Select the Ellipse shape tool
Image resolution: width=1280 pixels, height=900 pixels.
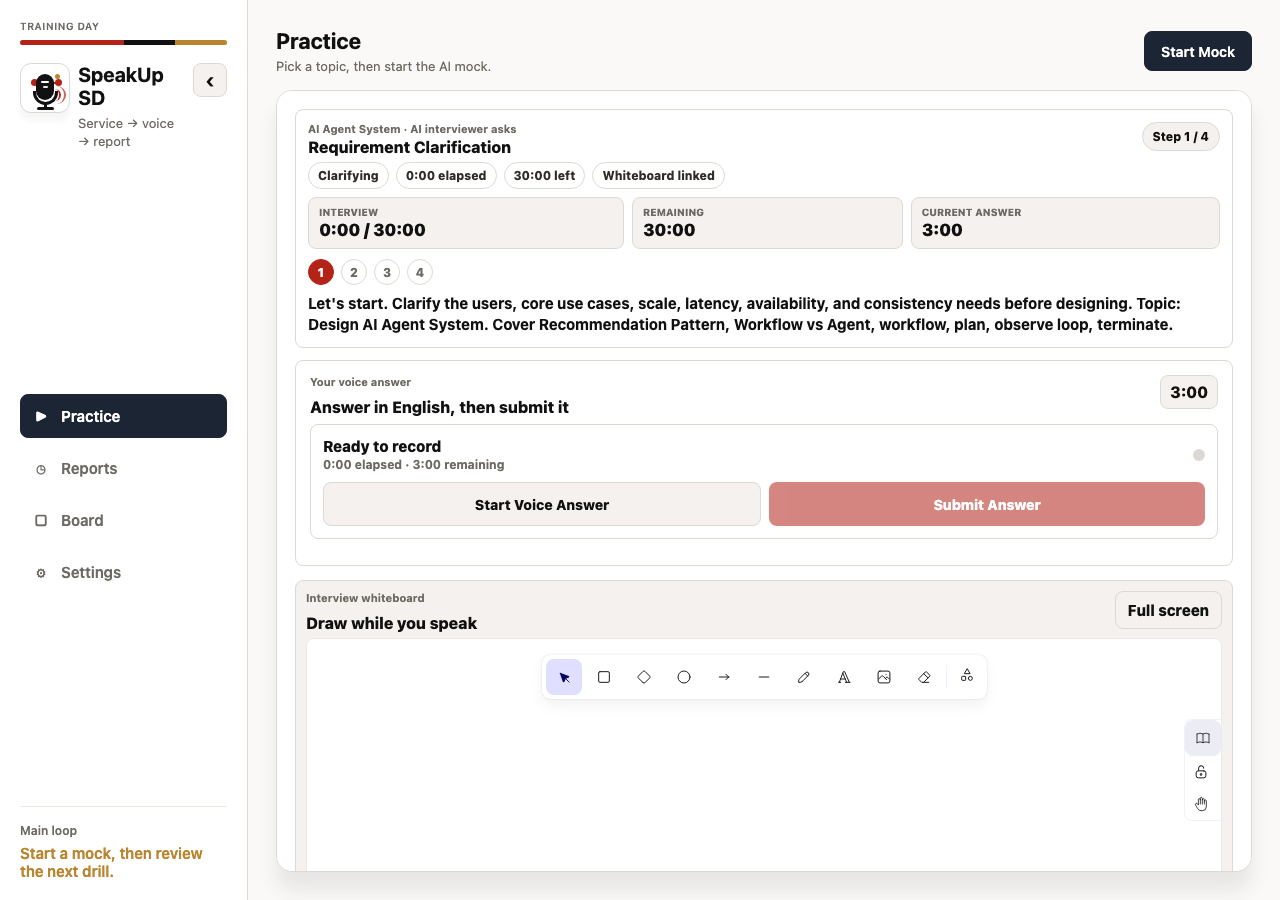tap(684, 677)
